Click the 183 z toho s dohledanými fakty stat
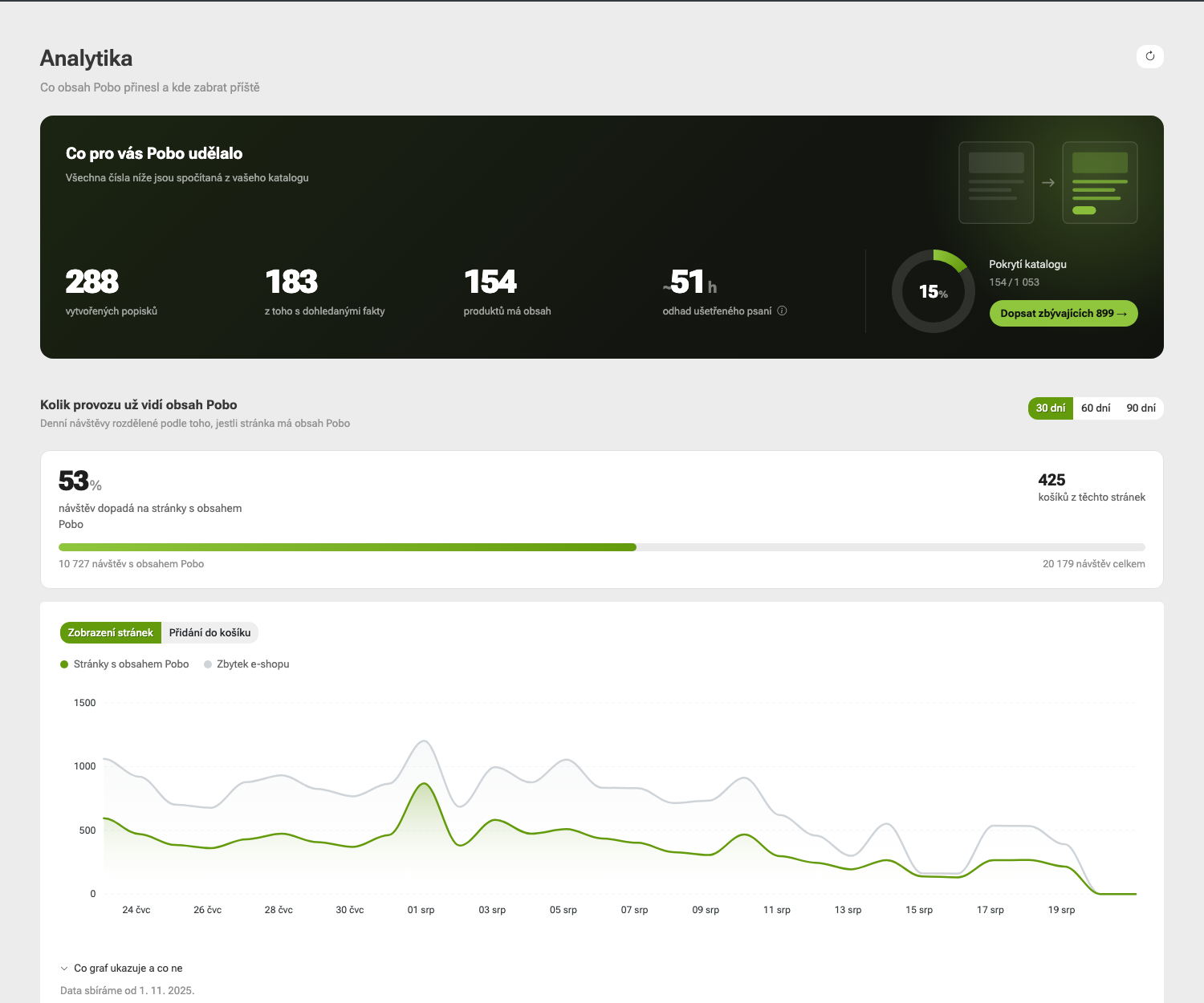Viewport: 1204px width, 1003px height. pyautogui.click(x=324, y=292)
